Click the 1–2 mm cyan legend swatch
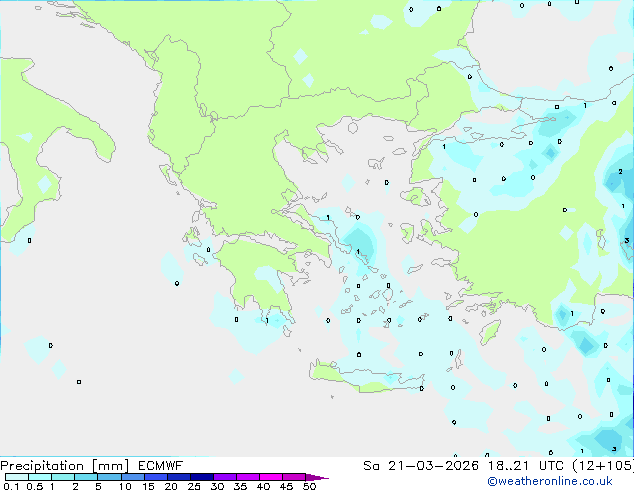 [x=63, y=477]
